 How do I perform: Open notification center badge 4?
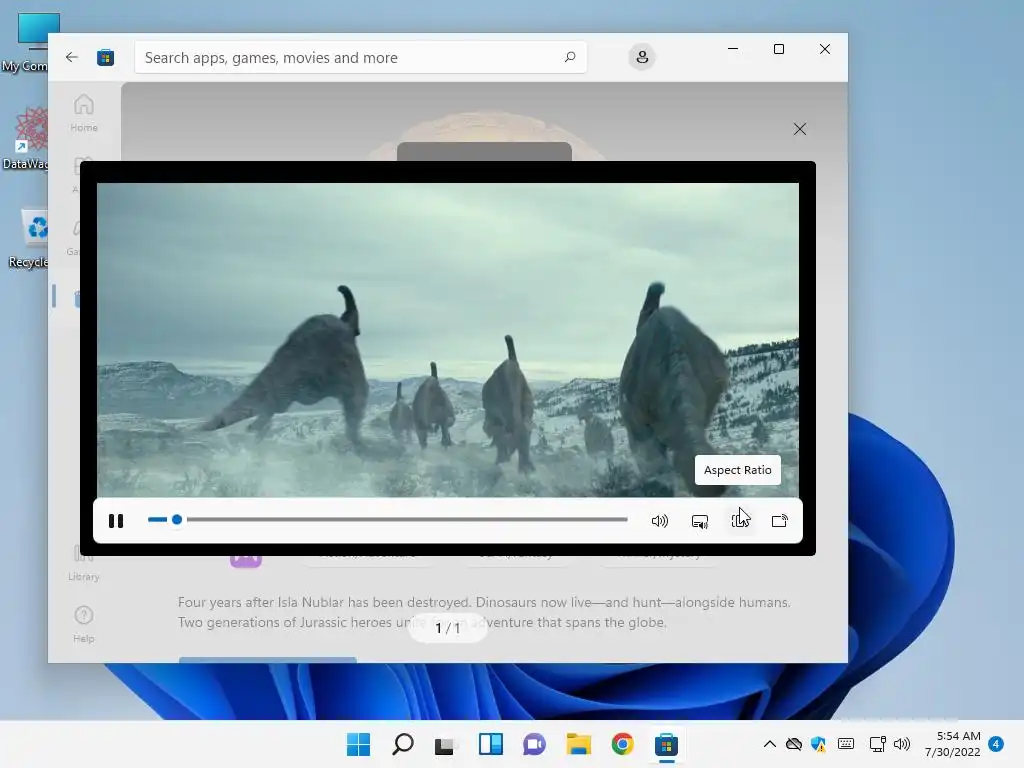[996, 744]
